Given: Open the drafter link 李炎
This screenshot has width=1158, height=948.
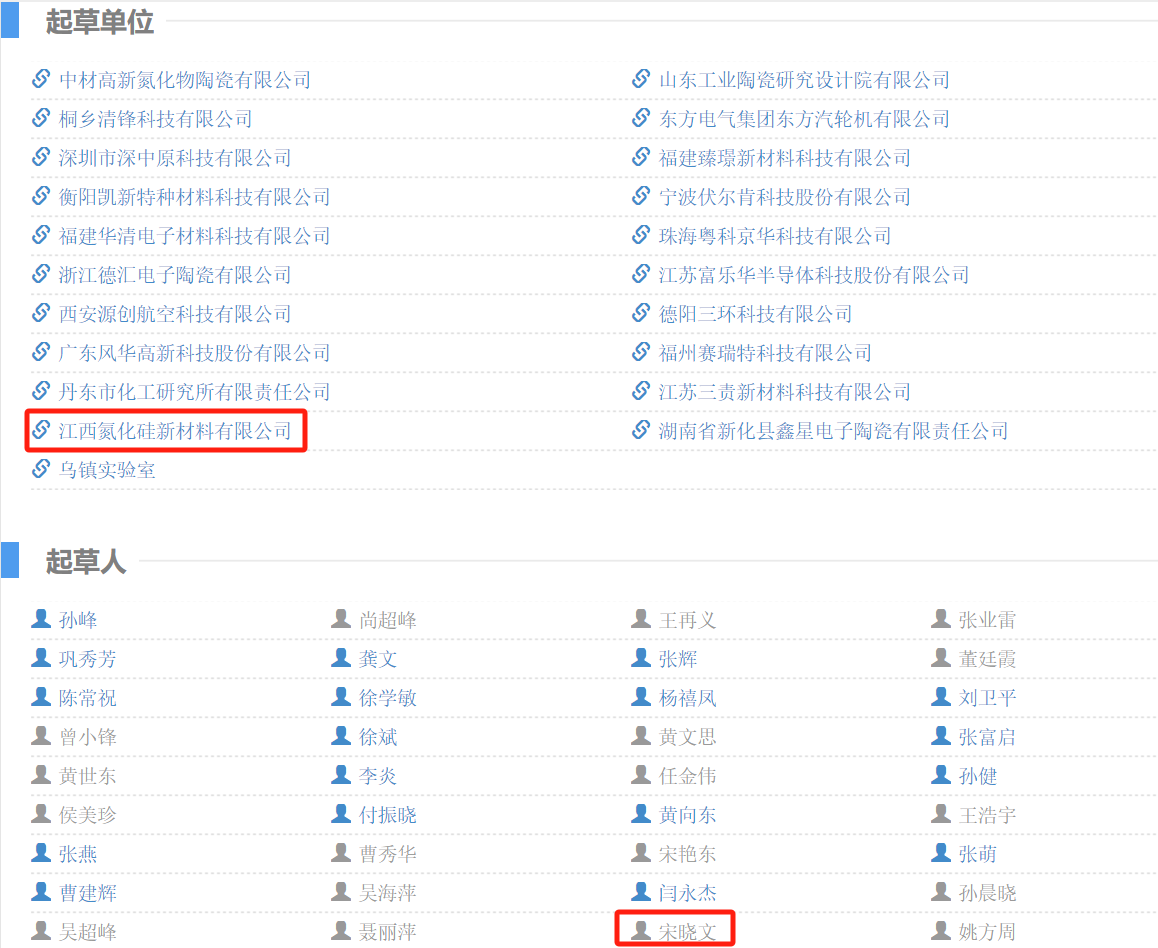Looking at the screenshot, I should tap(378, 776).
